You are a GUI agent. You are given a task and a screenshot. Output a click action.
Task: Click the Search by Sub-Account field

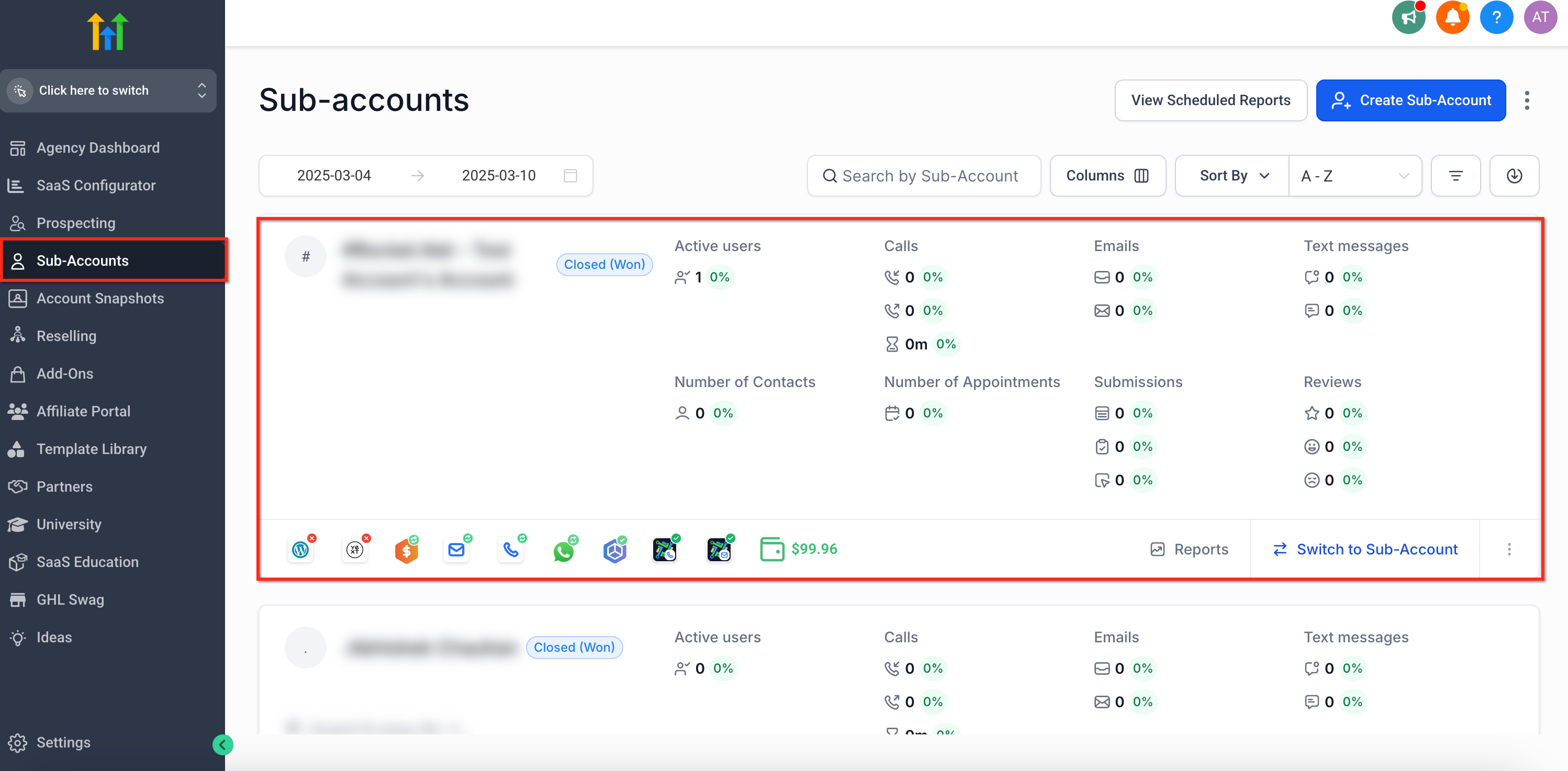click(x=924, y=176)
